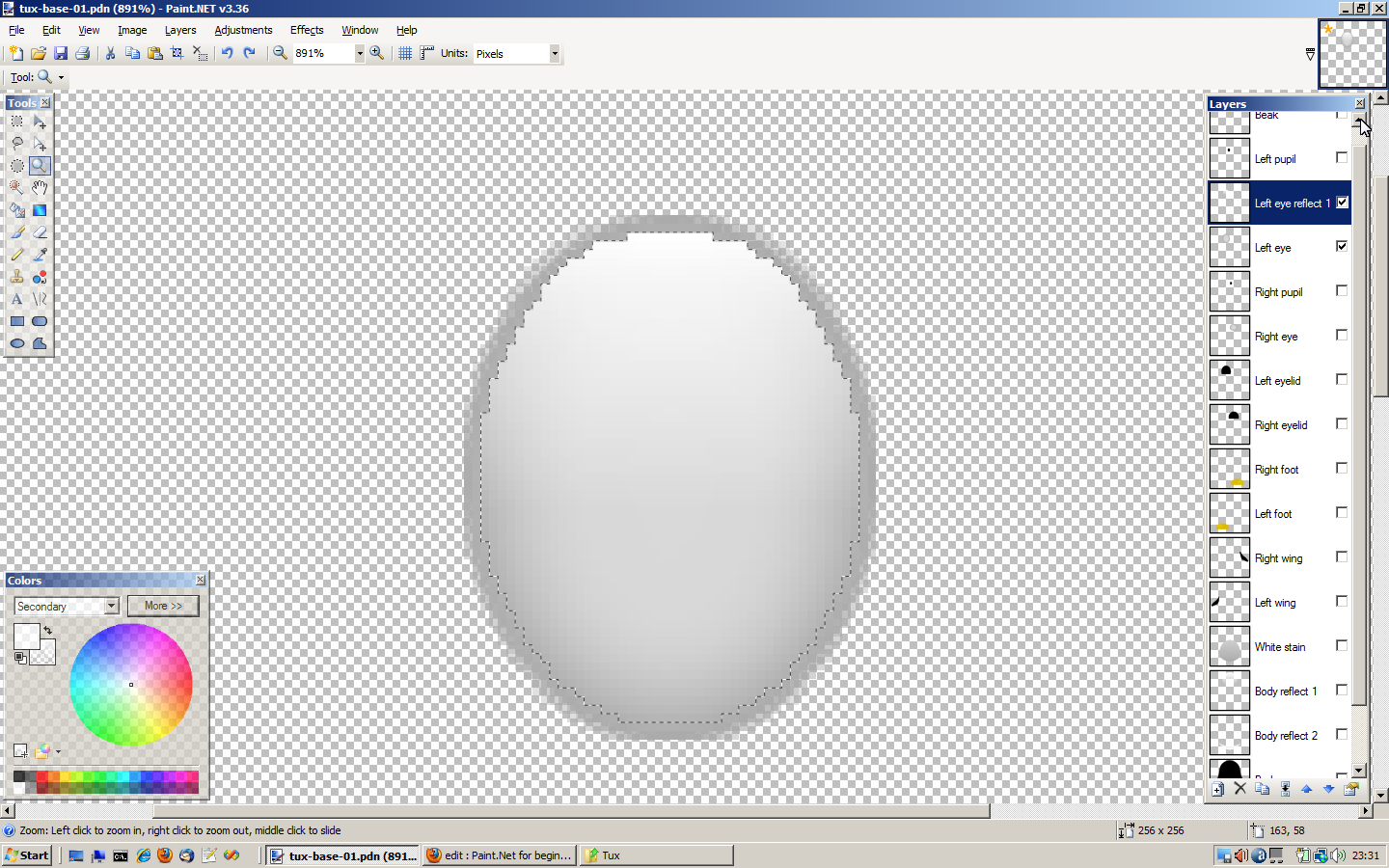Move layer up with blue arrow
Image resolution: width=1389 pixels, height=868 pixels.
pyautogui.click(x=1307, y=789)
